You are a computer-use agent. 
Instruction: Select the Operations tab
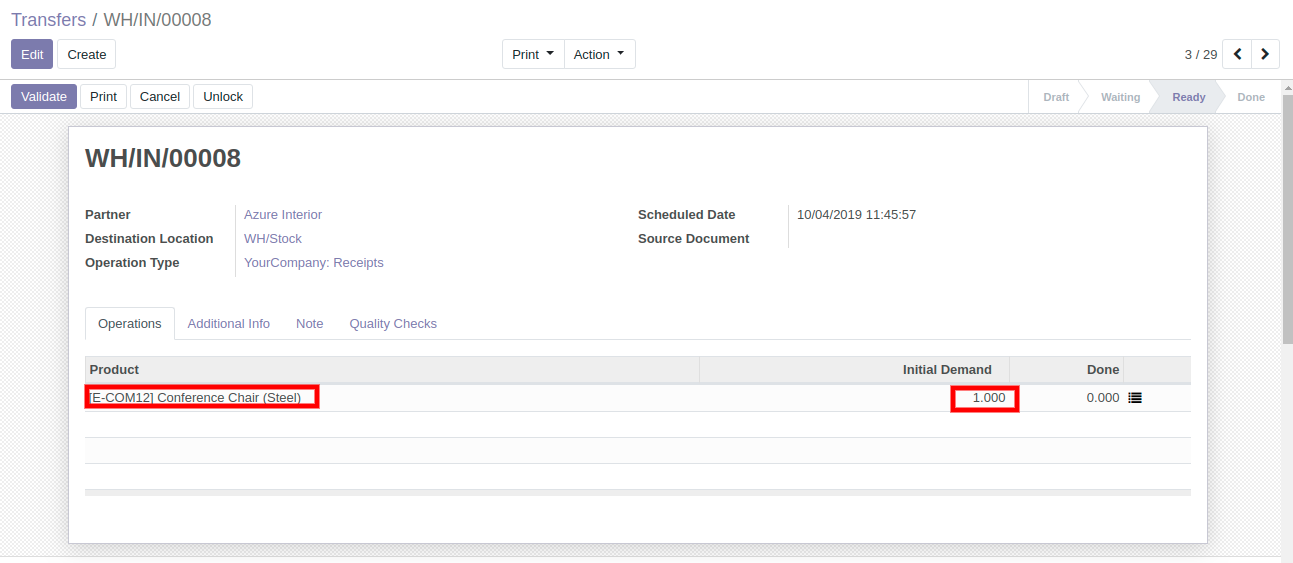pos(130,323)
